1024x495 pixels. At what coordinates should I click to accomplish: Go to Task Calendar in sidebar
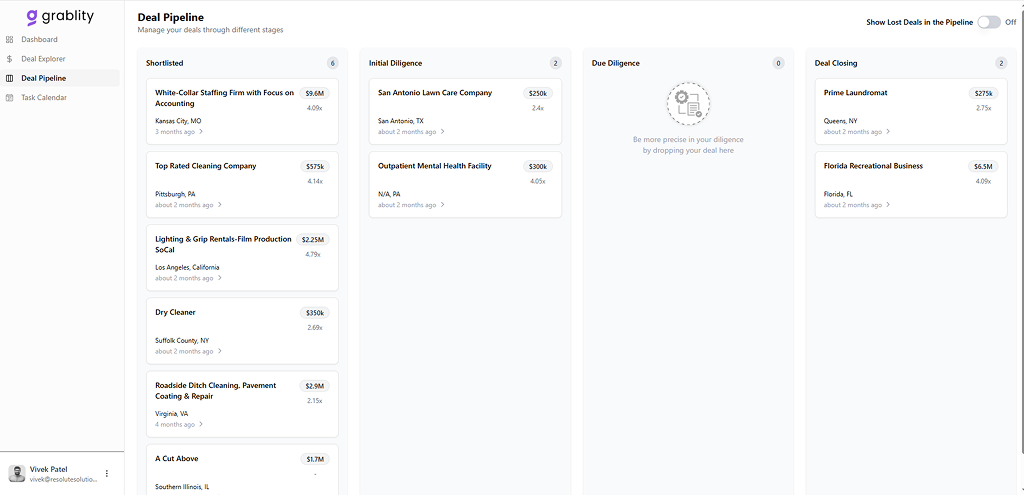tap(44, 98)
